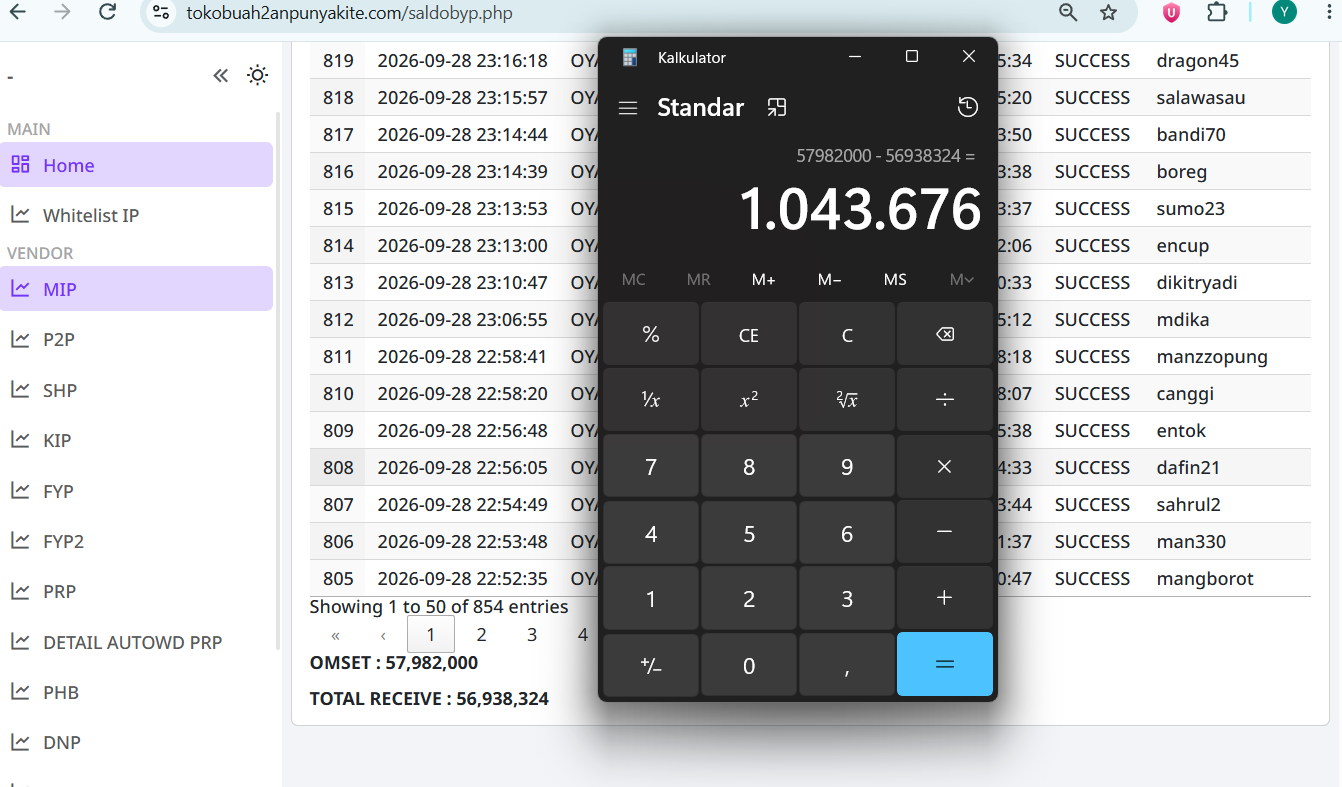Collapse the sidebar with double-chevron icon
Viewport: 1342px width, 787px height.
coord(221,75)
